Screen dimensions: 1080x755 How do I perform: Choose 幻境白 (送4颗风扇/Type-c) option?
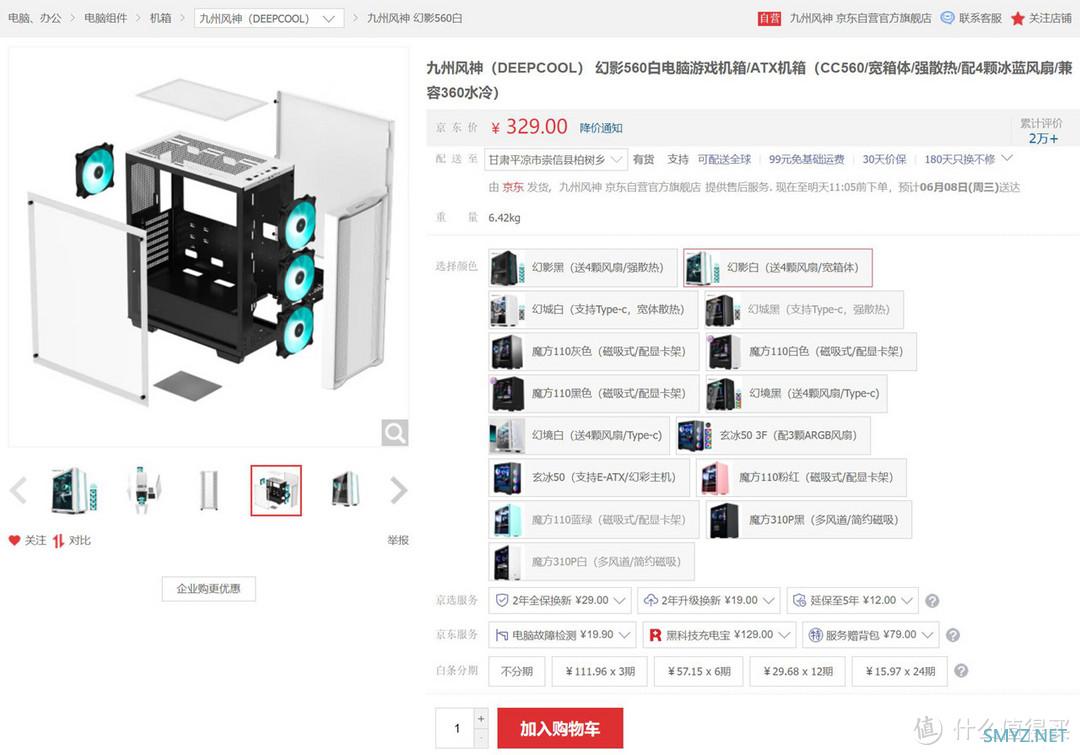(x=579, y=435)
